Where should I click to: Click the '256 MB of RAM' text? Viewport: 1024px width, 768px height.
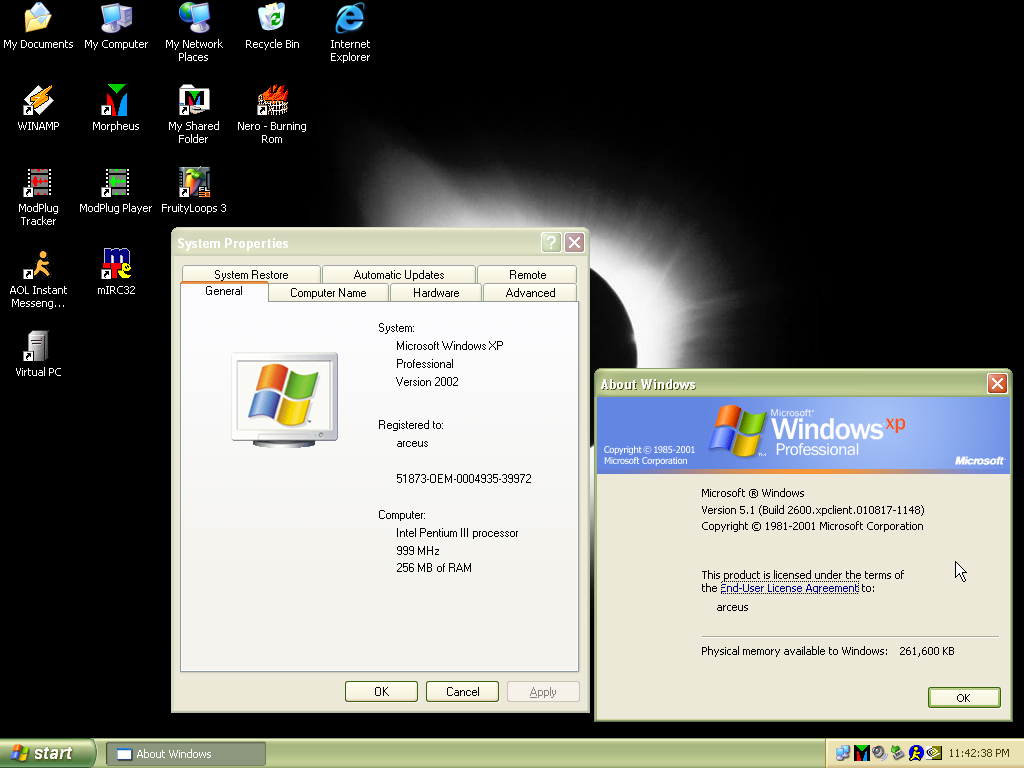click(x=434, y=568)
